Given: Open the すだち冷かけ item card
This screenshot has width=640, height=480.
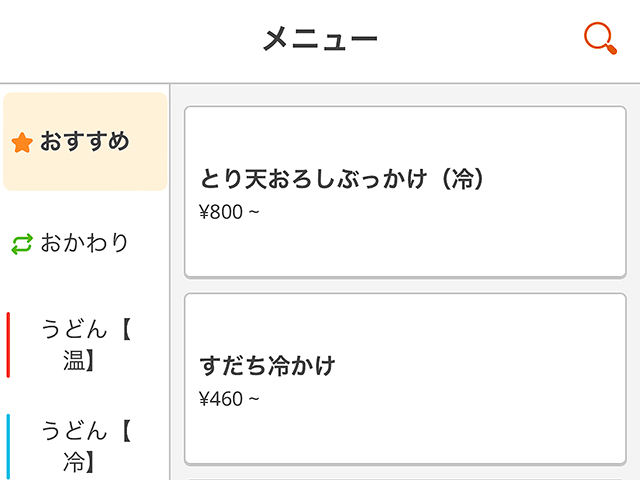Looking at the screenshot, I should (405, 379).
